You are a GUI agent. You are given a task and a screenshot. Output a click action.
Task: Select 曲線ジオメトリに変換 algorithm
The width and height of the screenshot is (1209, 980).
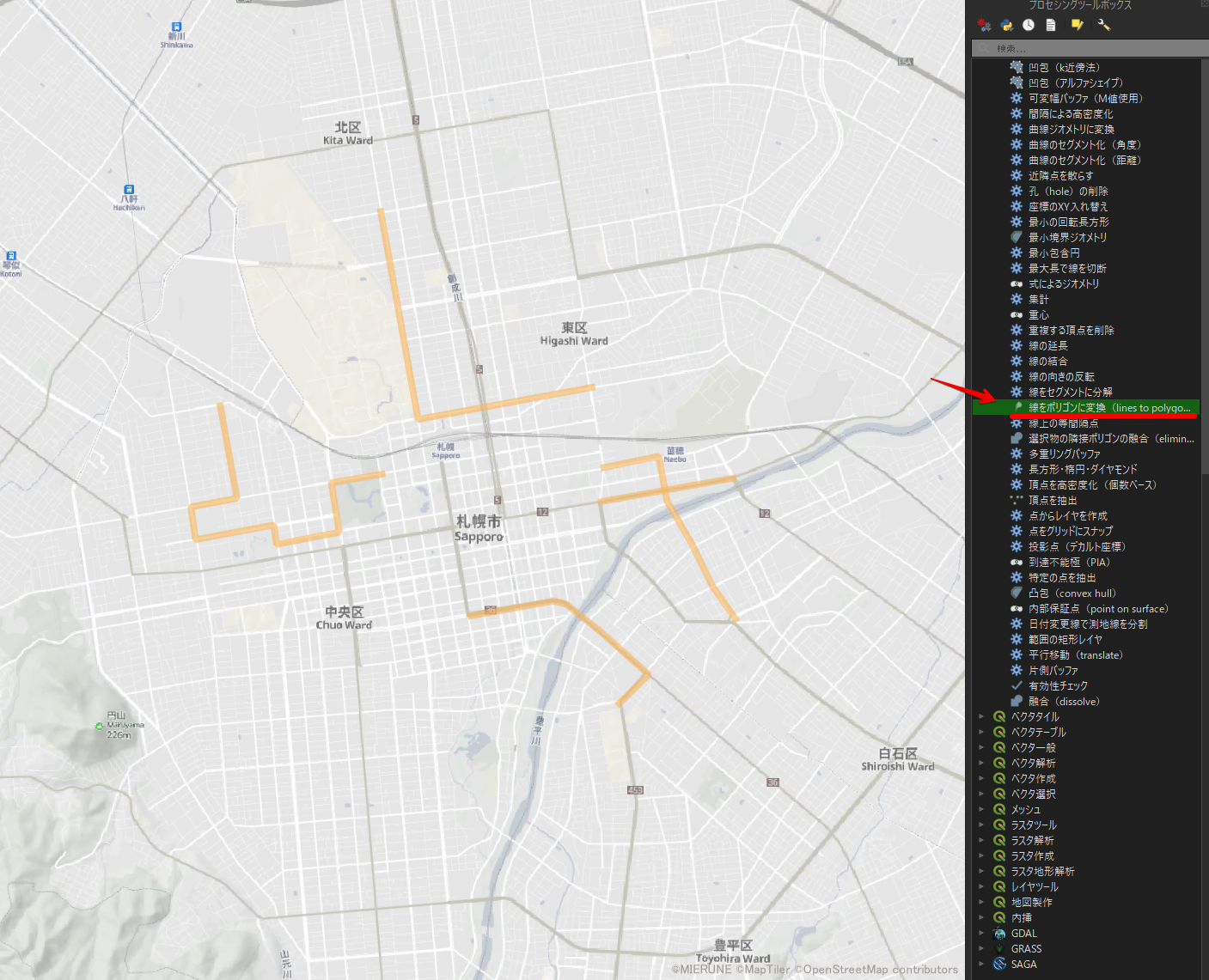[1072, 129]
